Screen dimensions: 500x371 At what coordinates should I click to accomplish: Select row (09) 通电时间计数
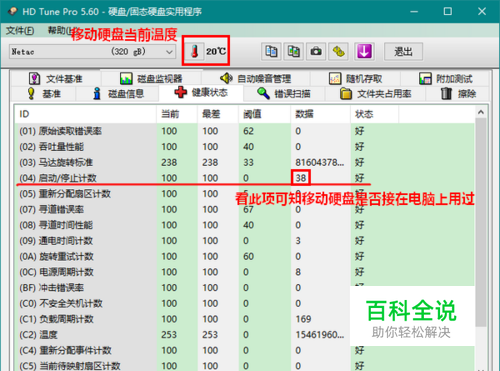245,241
